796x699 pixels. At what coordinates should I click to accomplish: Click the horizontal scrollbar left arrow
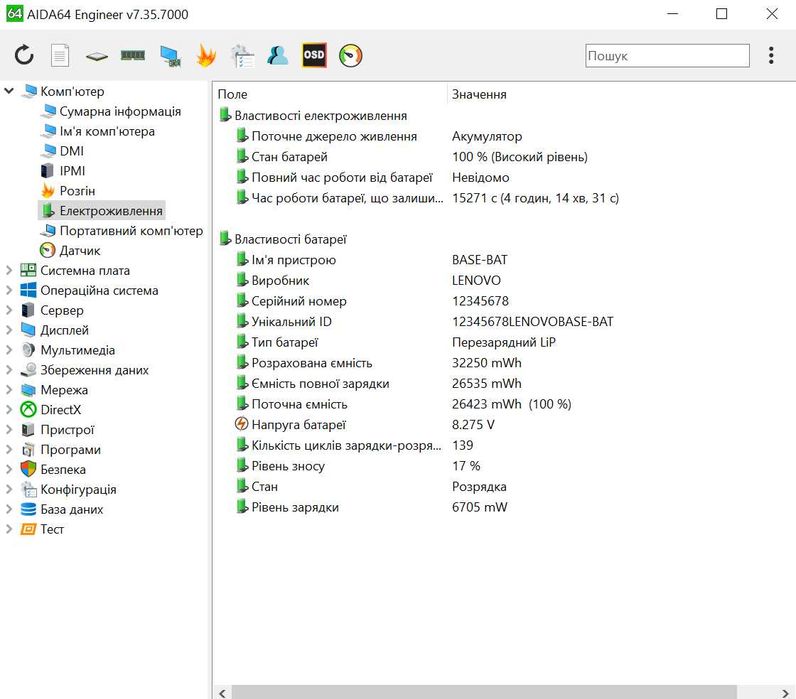[x=222, y=692]
